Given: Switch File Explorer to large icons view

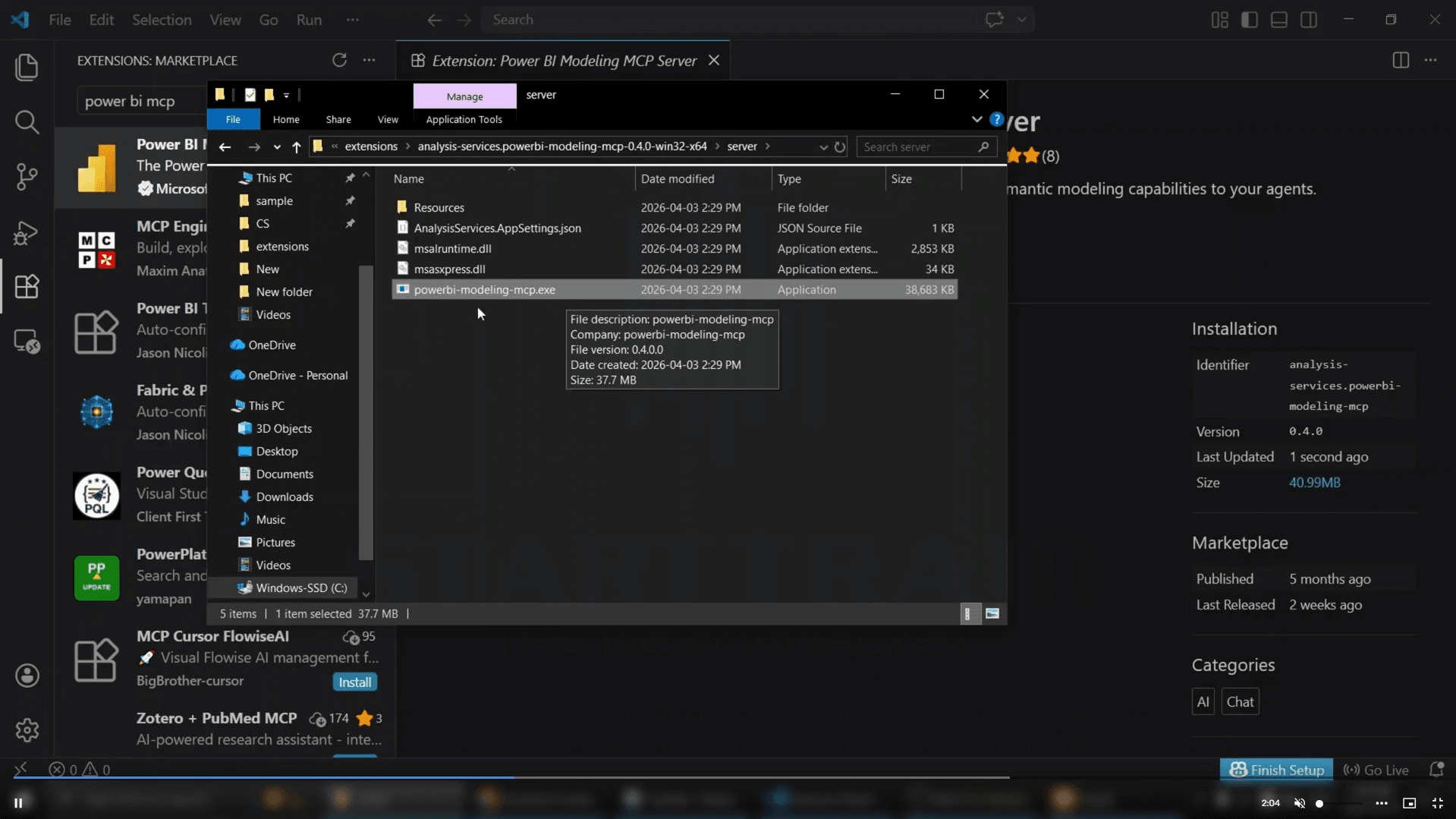Looking at the screenshot, I should [x=992, y=613].
